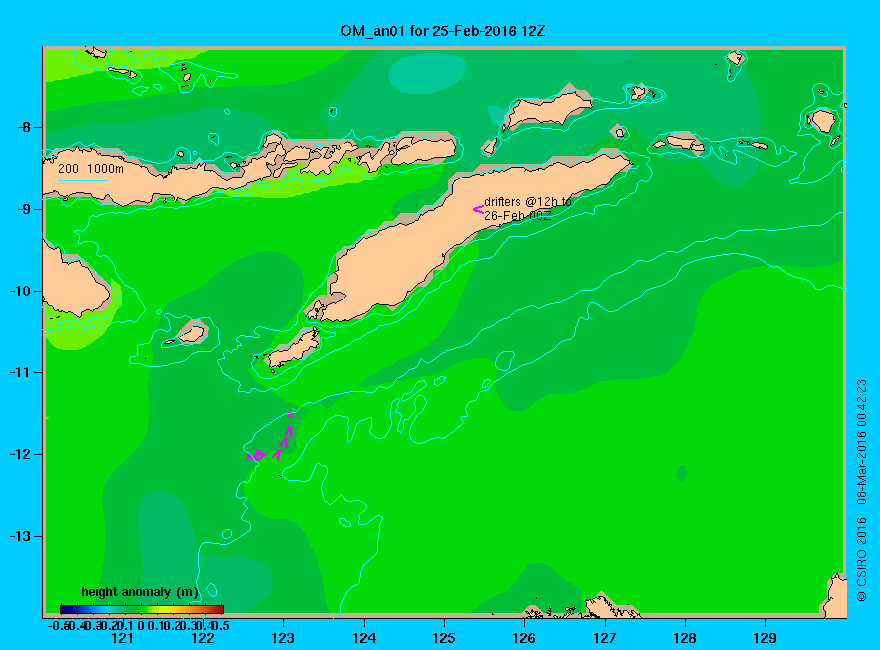Click the latitude label -12
880x650 pixels.
coord(21,454)
